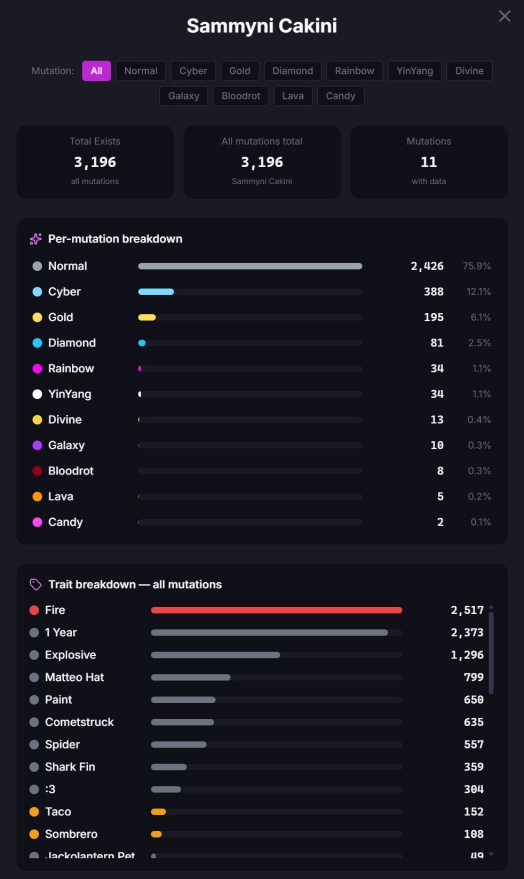This screenshot has height=879, width=524.
Task: Click the Total Exists stat card
Action: (95, 161)
